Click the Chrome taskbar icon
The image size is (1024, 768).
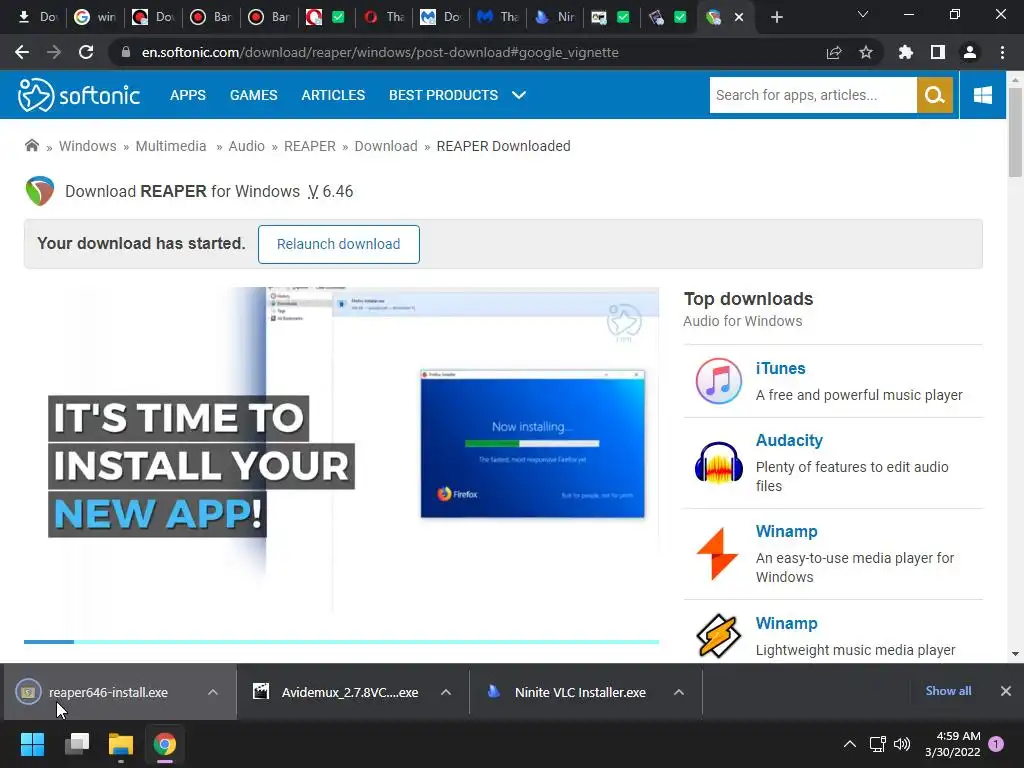(165, 744)
